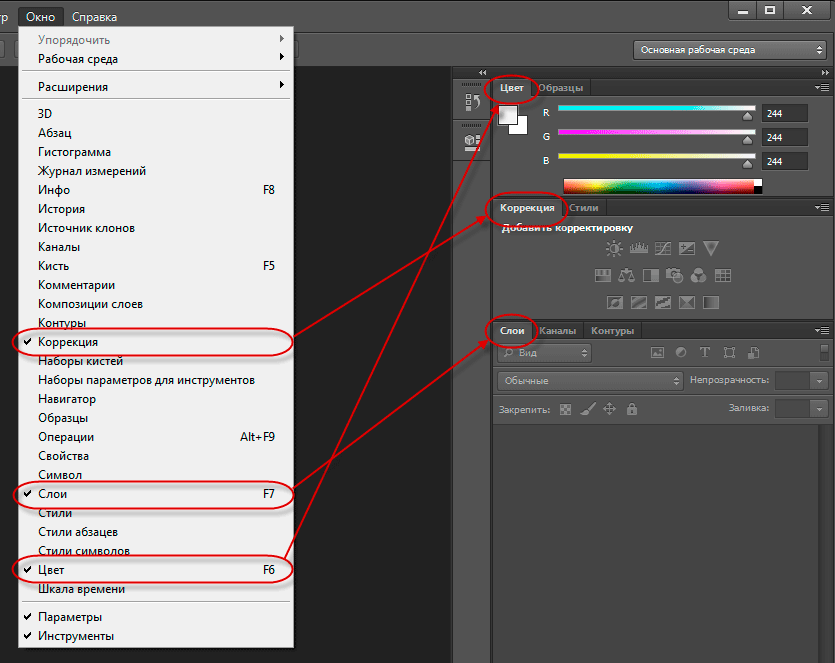This screenshot has height=663, width=835.
Task: Add an Invert adjustment layer
Action: [615, 302]
